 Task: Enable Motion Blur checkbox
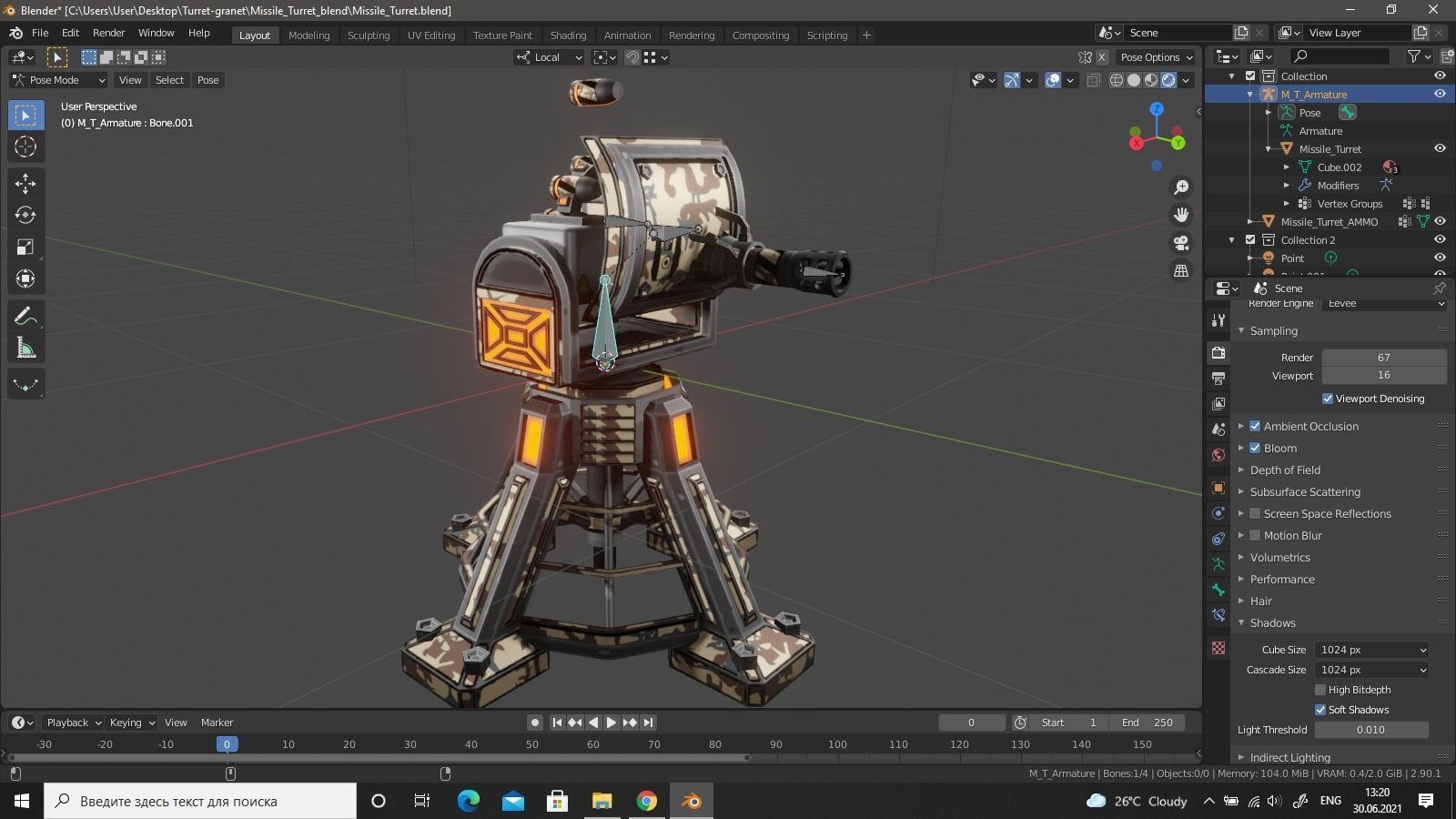click(1255, 535)
